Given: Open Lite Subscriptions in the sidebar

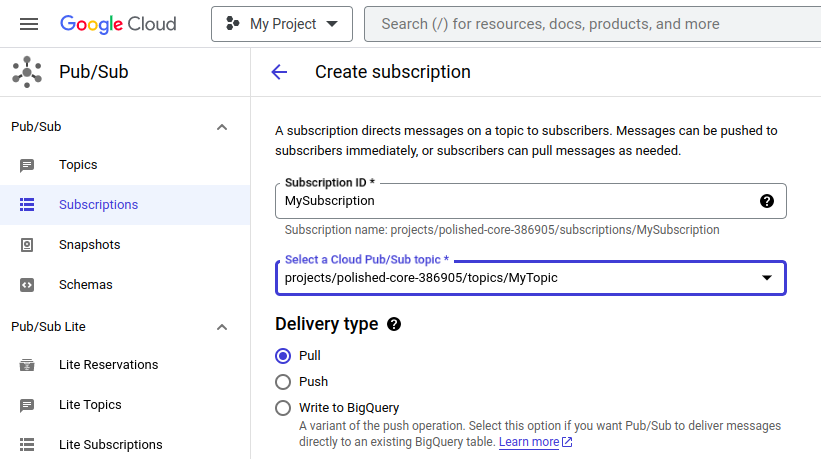Looking at the screenshot, I should pyautogui.click(x=110, y=445).
